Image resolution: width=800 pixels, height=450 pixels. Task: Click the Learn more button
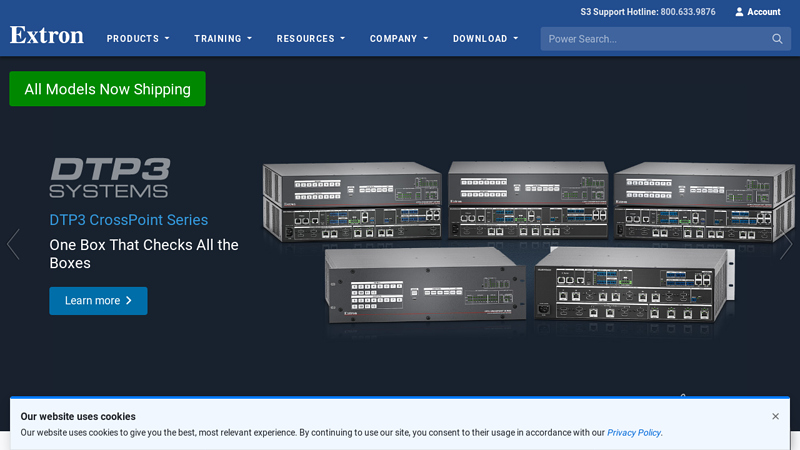point(98,301)
